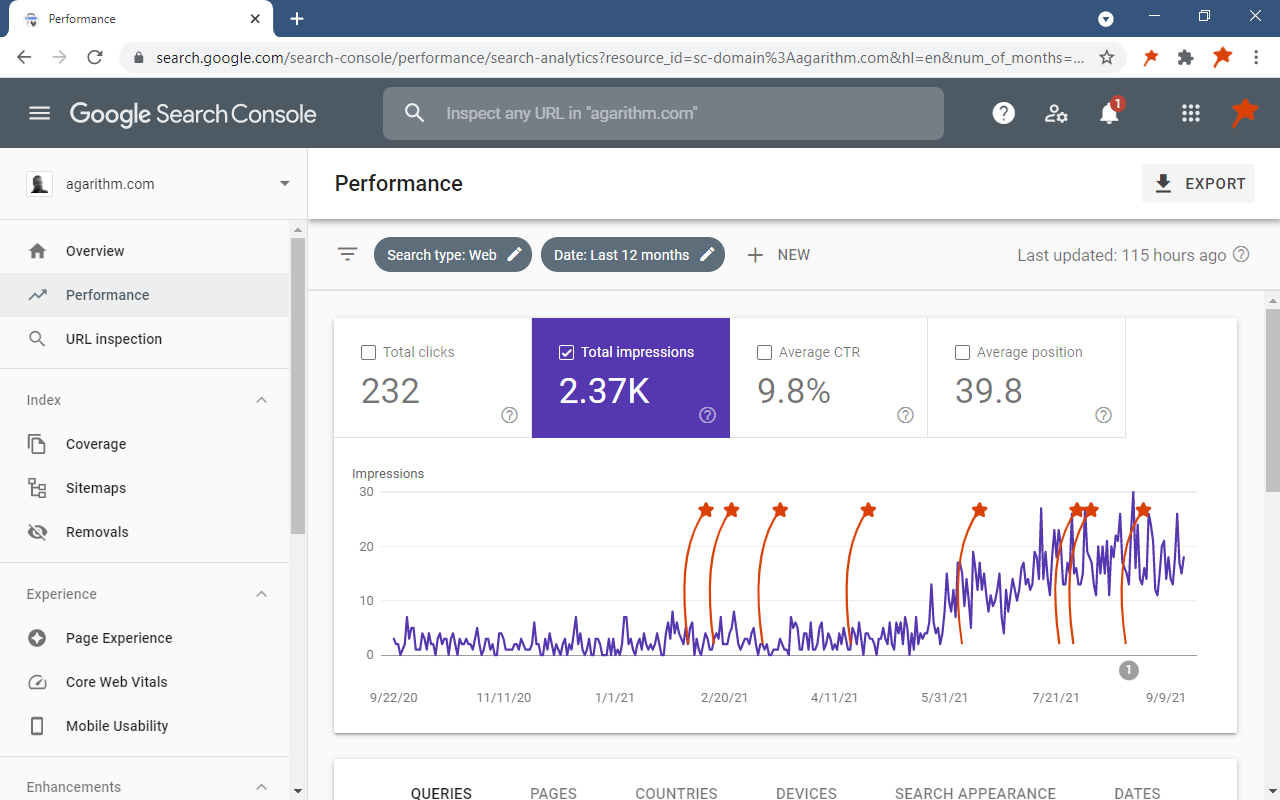Image resolution: width=1280 pixels, height=800 pixels.
Task: Collapse the Experience section
Action: pos(261,594)
